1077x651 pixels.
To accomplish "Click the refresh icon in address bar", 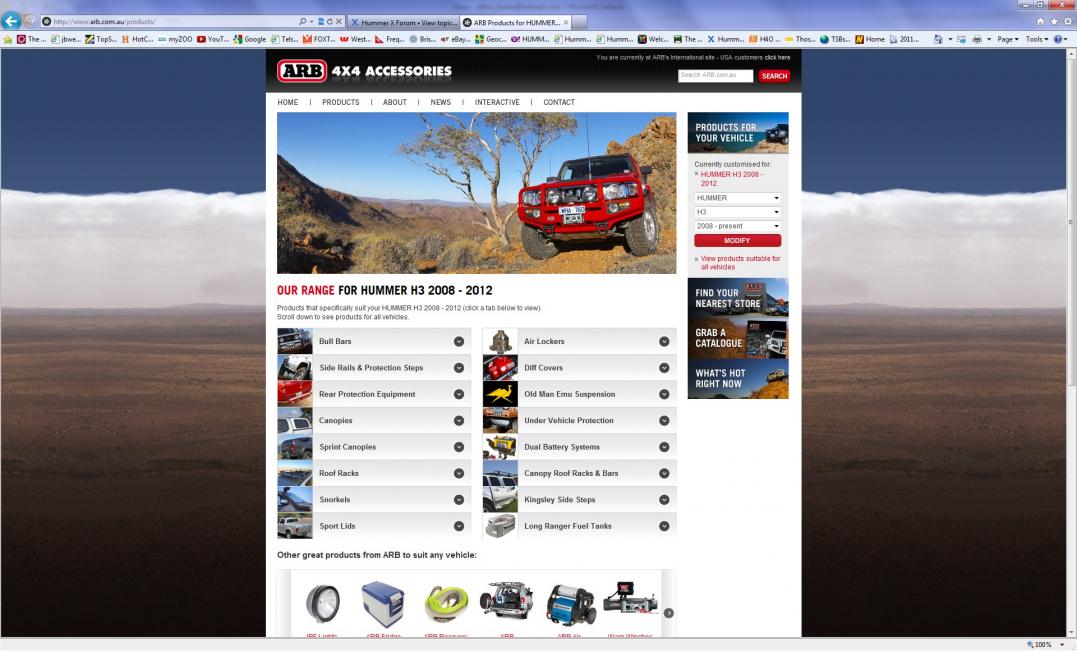I will coord(330,22).
